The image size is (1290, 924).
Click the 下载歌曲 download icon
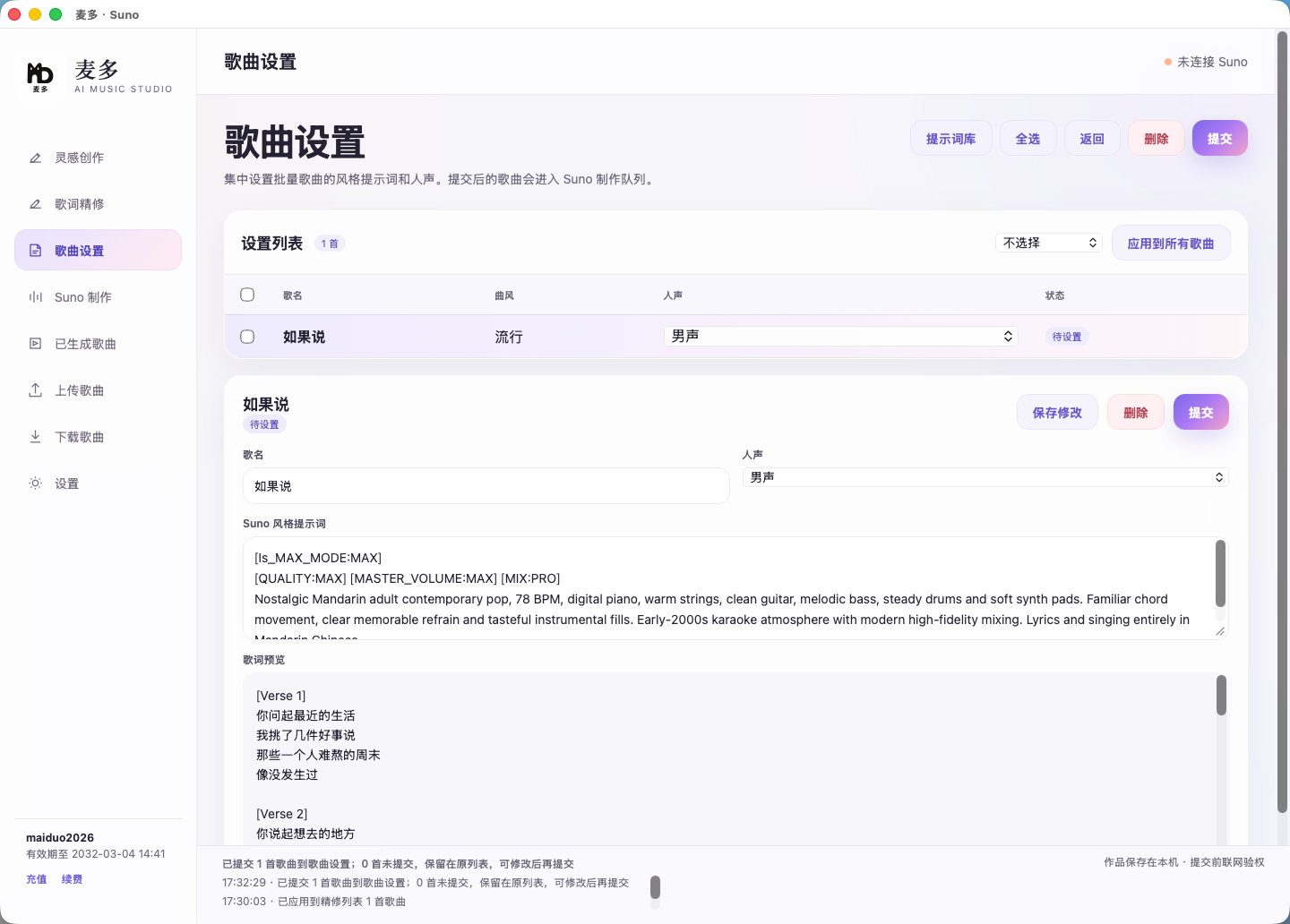35,437
